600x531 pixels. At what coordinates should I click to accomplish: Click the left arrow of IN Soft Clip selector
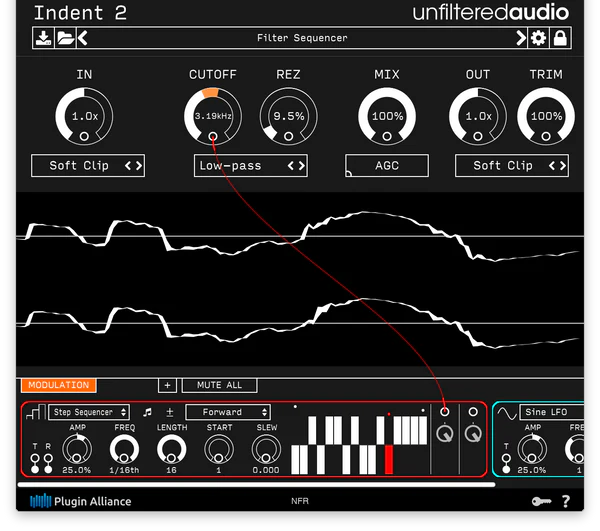point(128,166)
